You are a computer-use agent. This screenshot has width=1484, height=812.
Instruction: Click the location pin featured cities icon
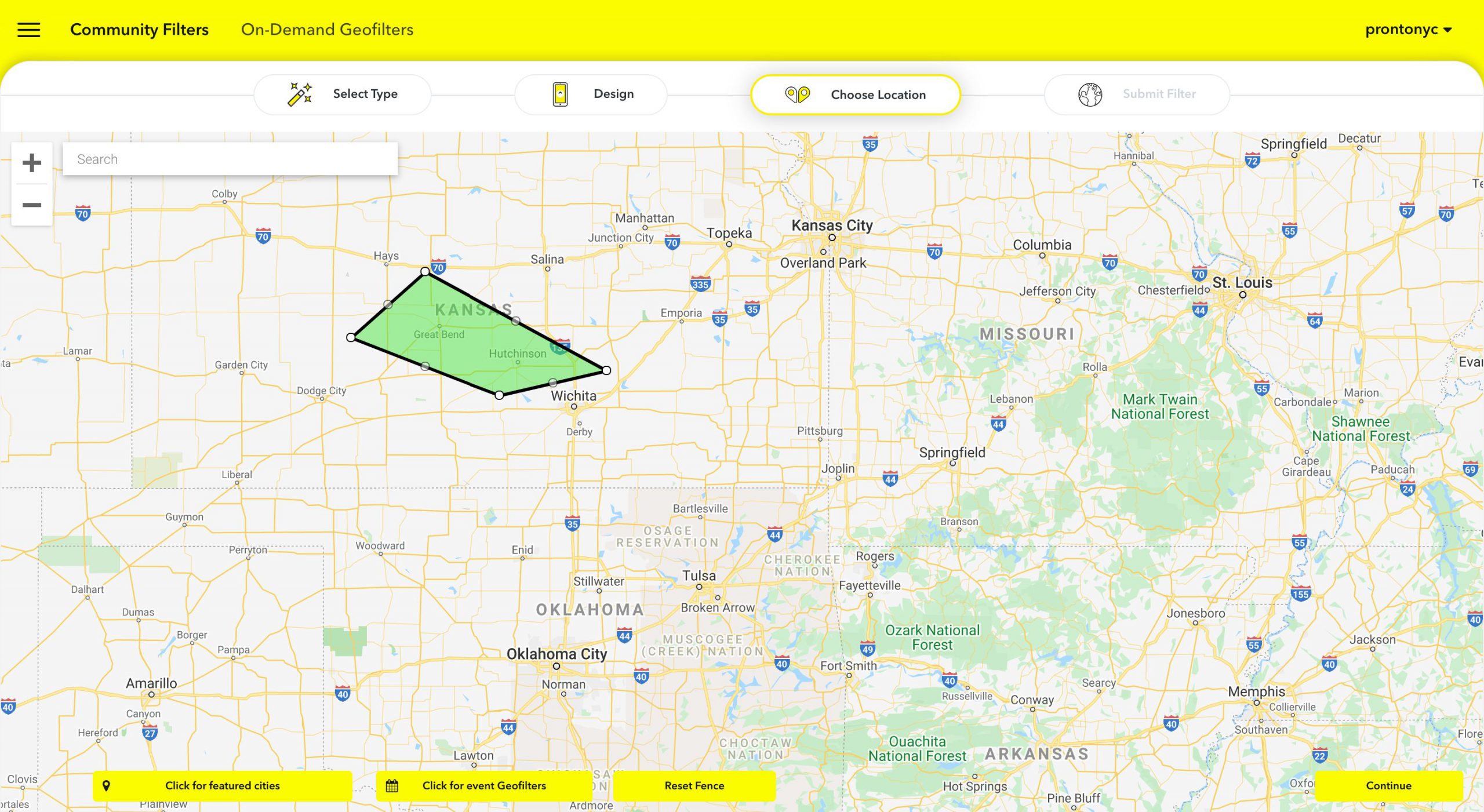click(x=106, y=786)
